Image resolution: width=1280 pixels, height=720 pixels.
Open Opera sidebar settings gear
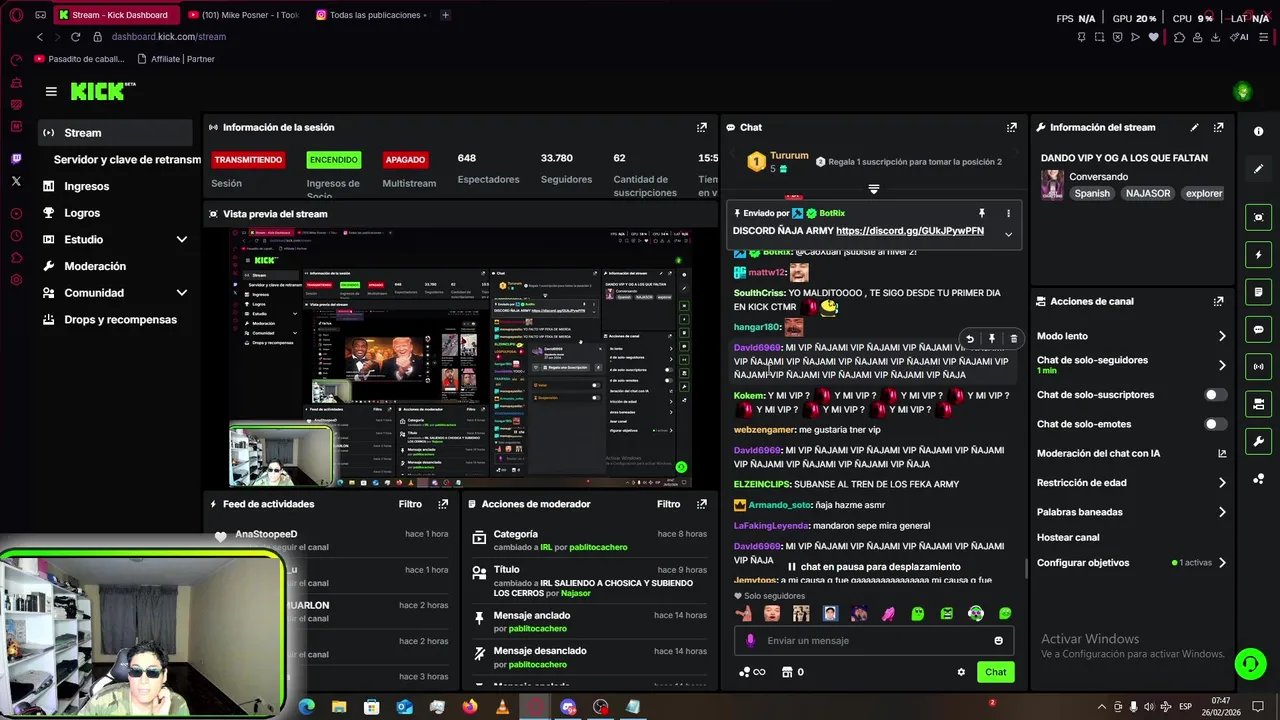click(16, 279)
